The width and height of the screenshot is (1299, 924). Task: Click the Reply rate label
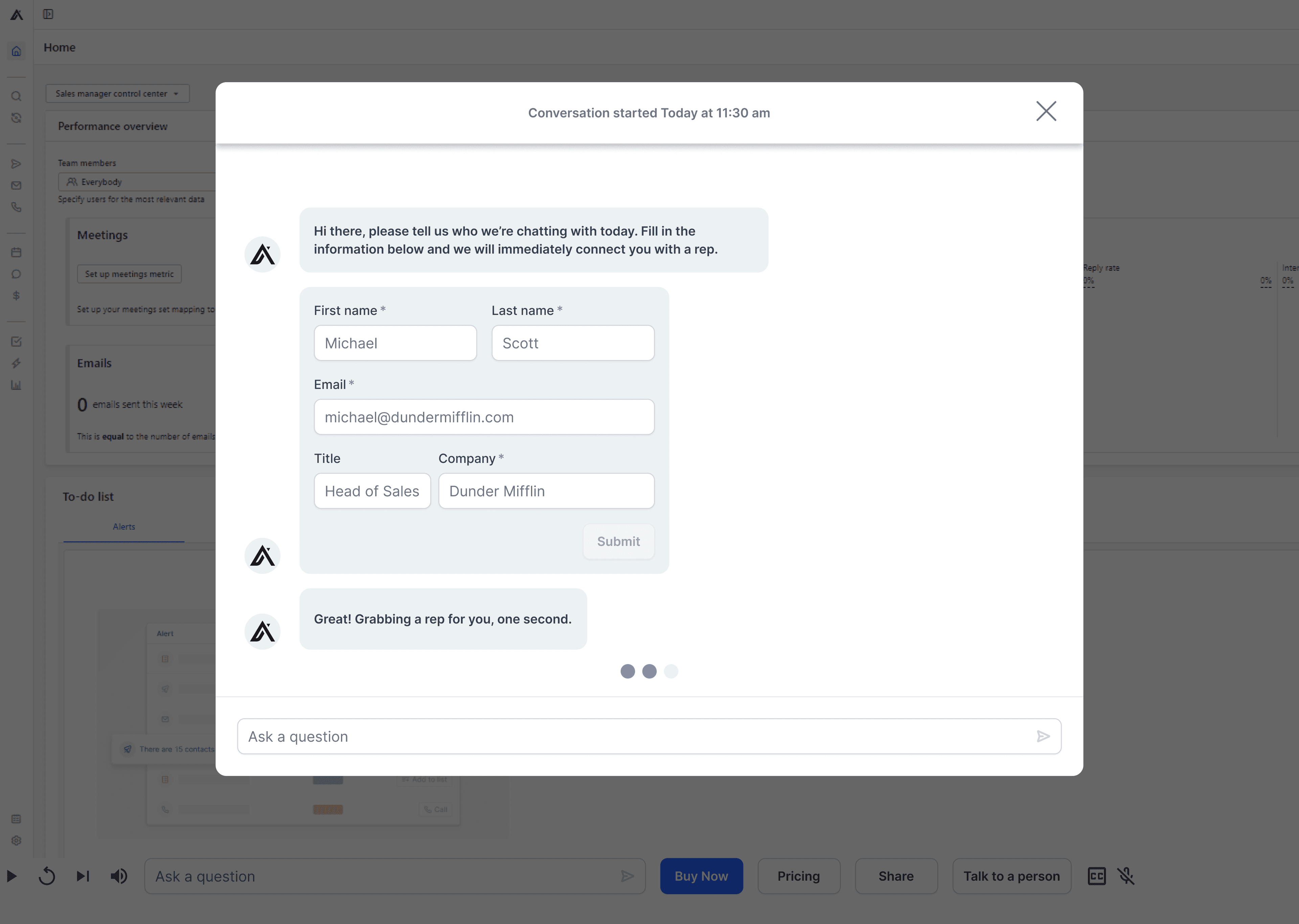[1101, 268]
